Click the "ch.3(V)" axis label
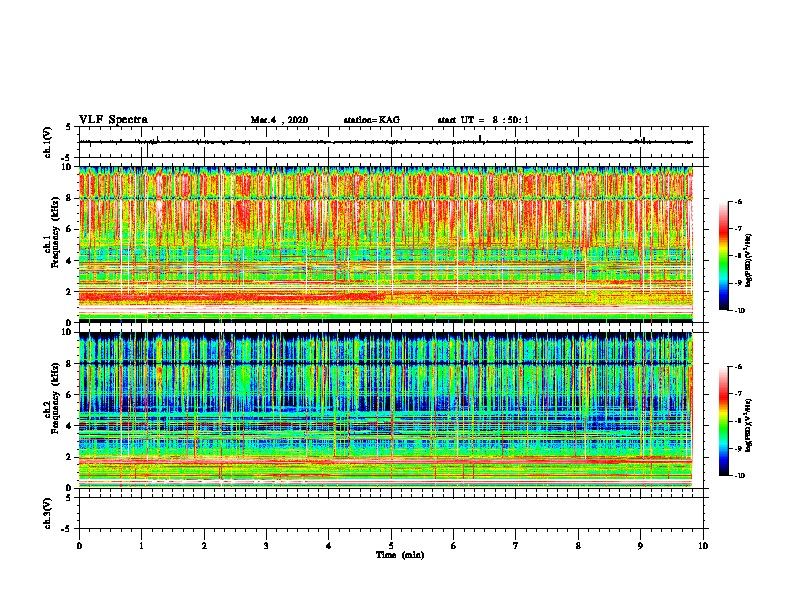 [x=48, y=513]
